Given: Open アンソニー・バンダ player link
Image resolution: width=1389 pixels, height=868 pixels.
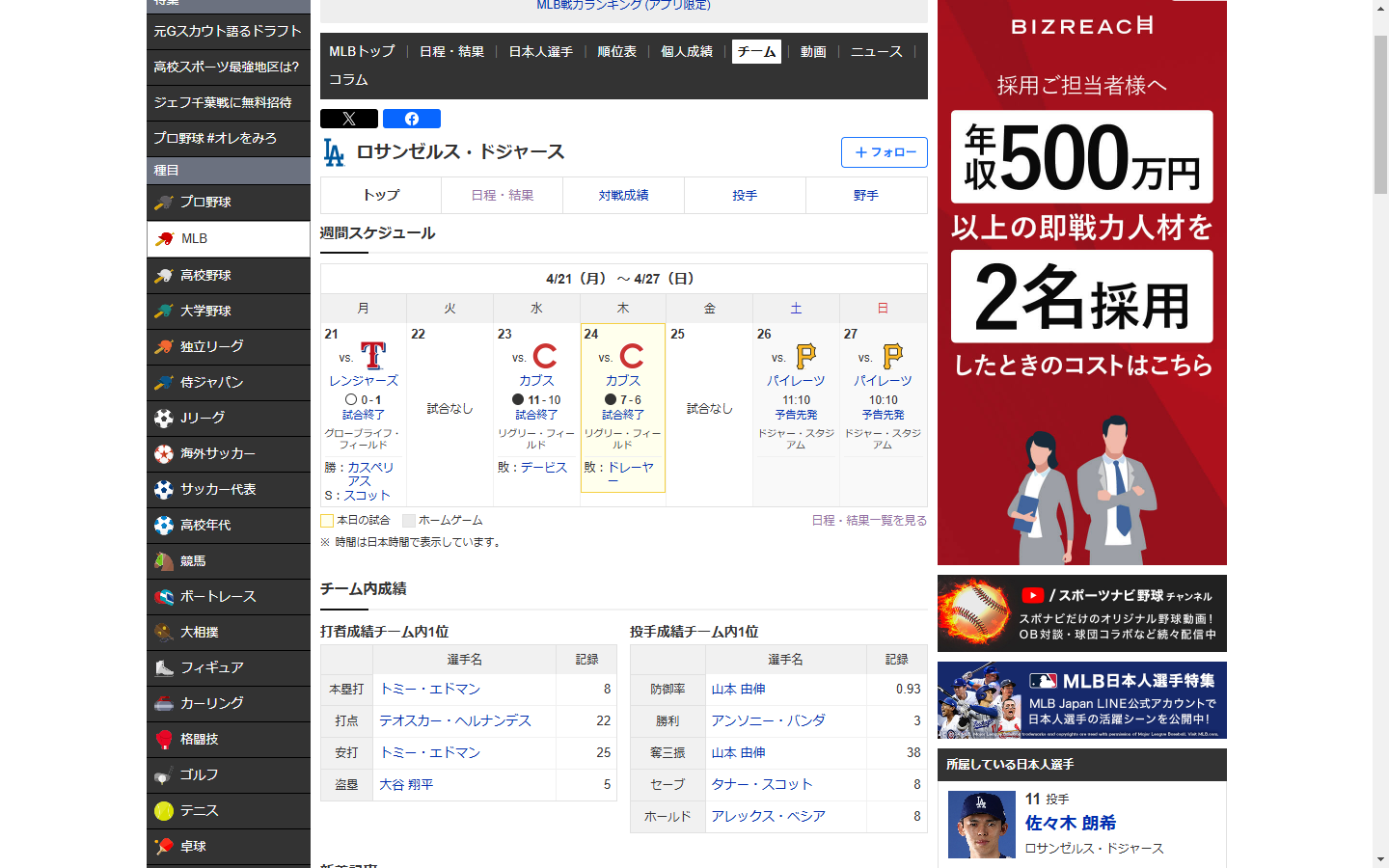Looking at the screenshot, I should 768,720.
